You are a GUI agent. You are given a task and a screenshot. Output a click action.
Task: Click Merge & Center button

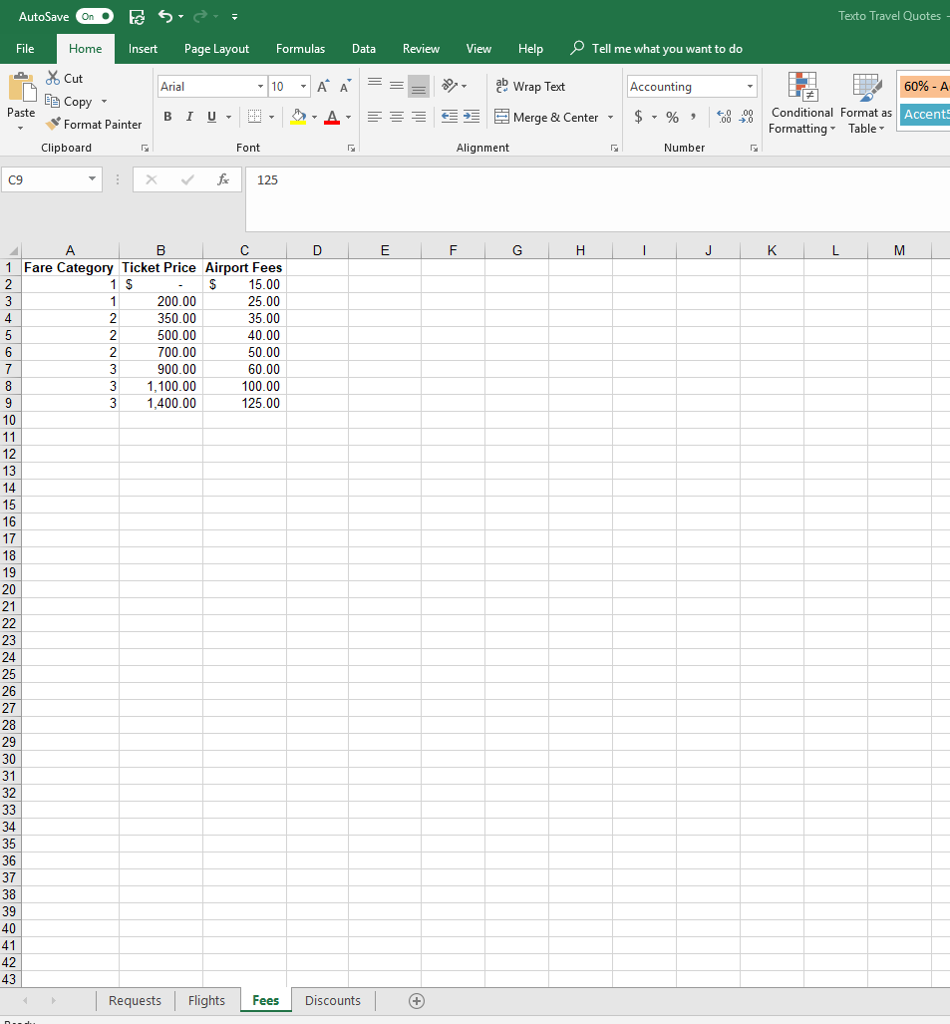(546, 118)
